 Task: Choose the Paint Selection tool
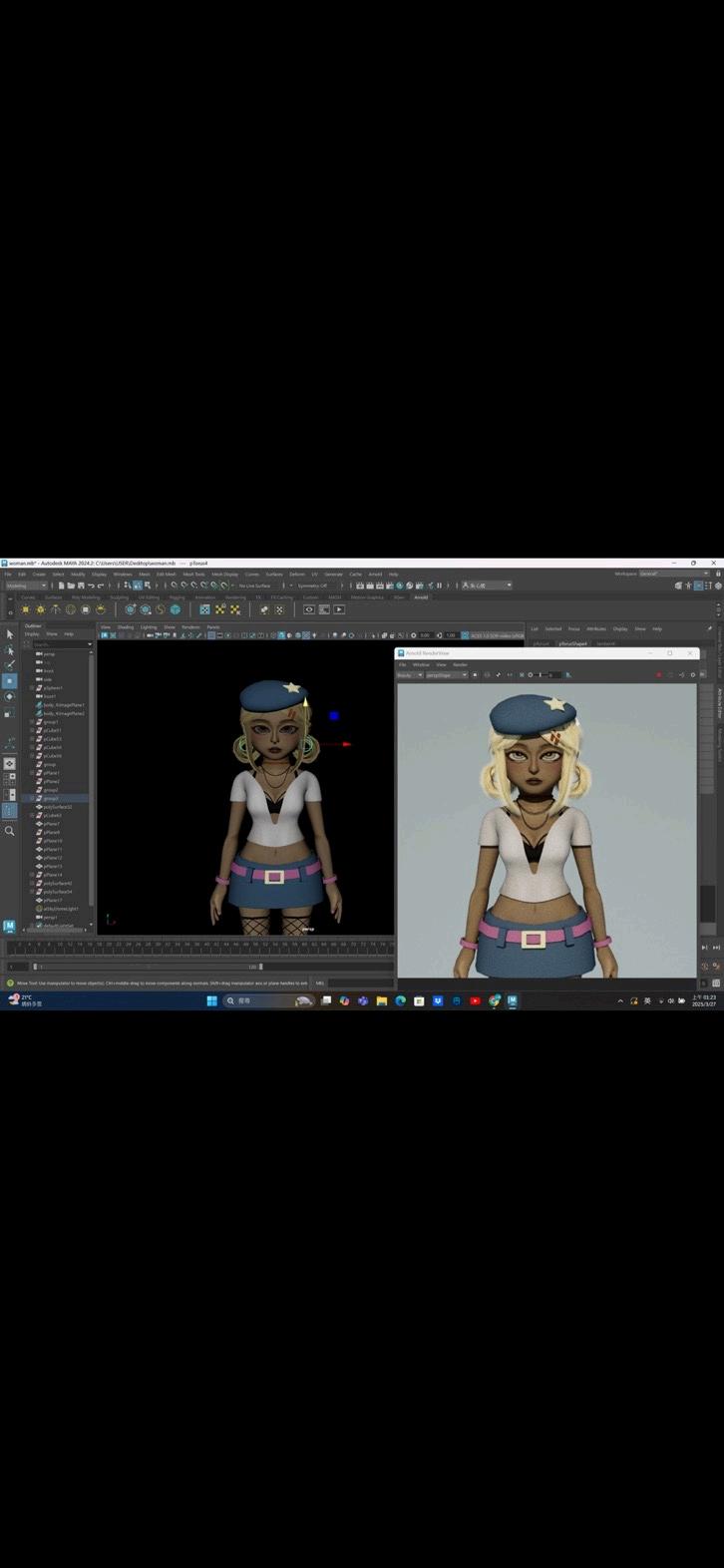pos(10,665)
